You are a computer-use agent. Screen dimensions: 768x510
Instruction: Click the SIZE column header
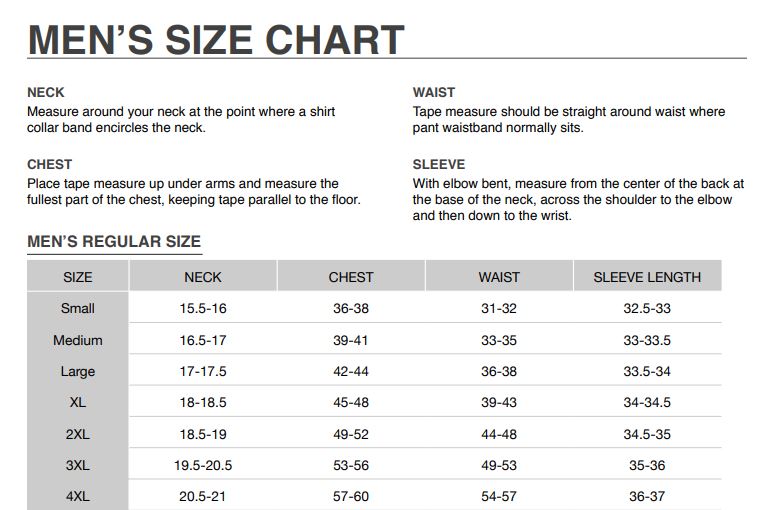[77, 277]
